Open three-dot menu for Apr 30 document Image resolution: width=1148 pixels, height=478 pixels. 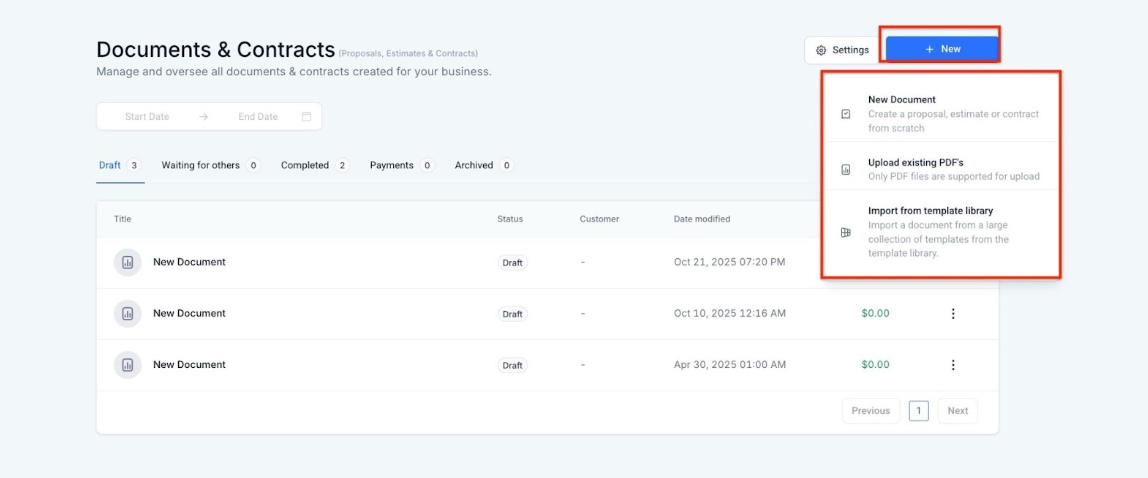(952, 365)
